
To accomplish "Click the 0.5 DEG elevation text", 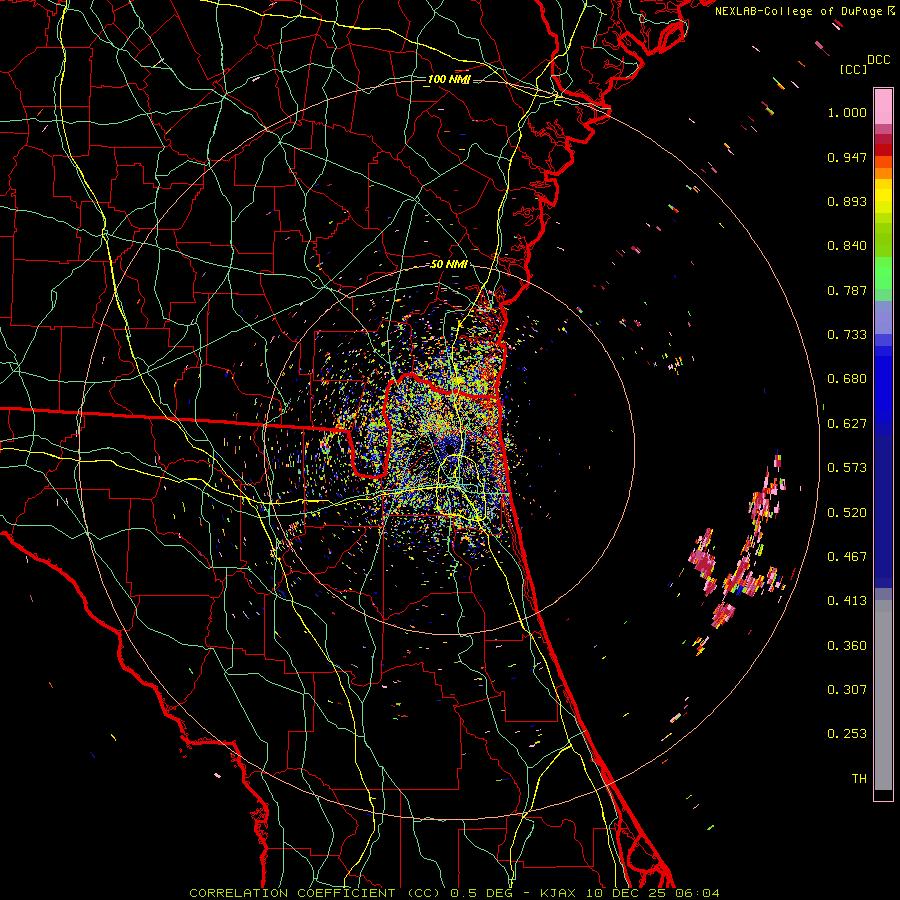I will 482,893.
